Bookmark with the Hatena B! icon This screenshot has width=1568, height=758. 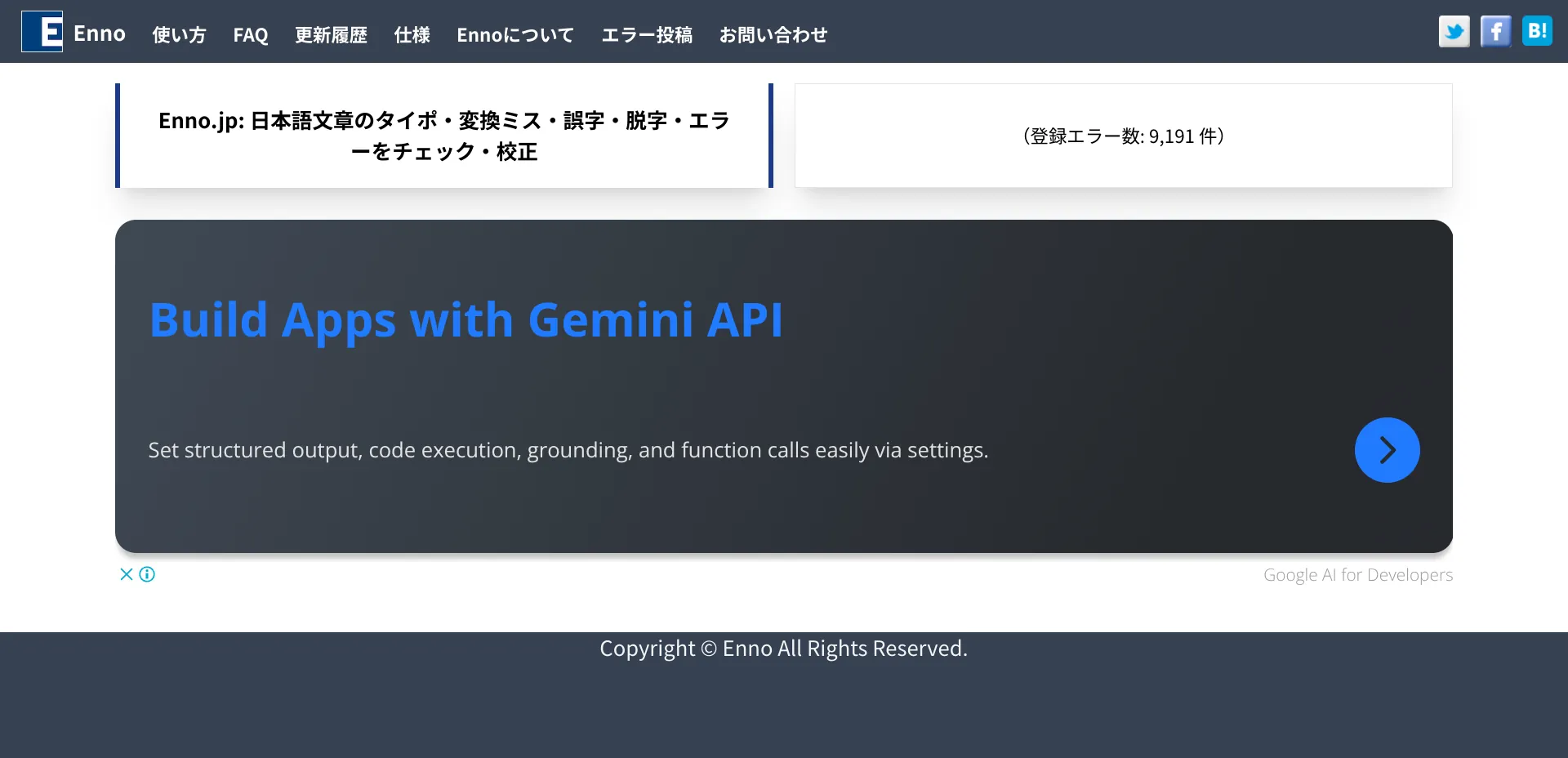pyautogui.click(x=1537, y=31)
